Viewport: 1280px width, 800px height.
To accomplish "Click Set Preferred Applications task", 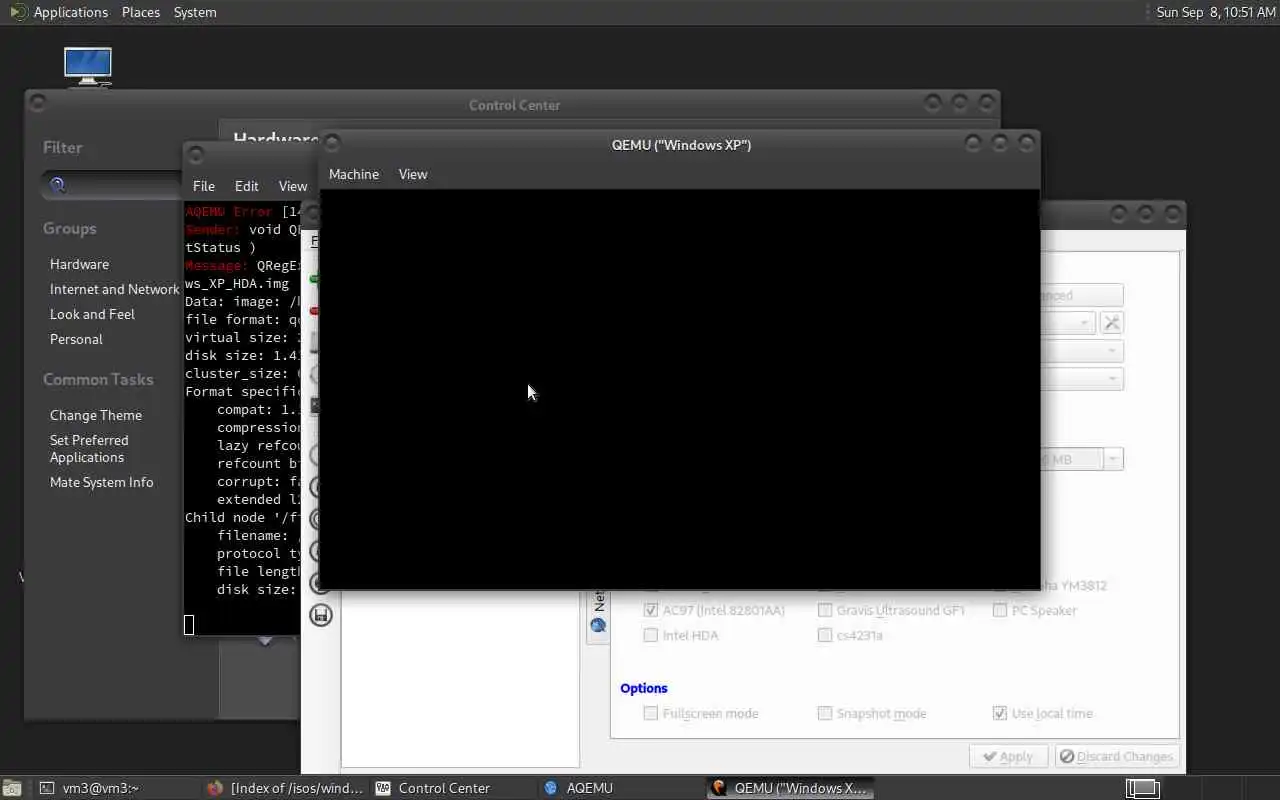I will 89,448.
